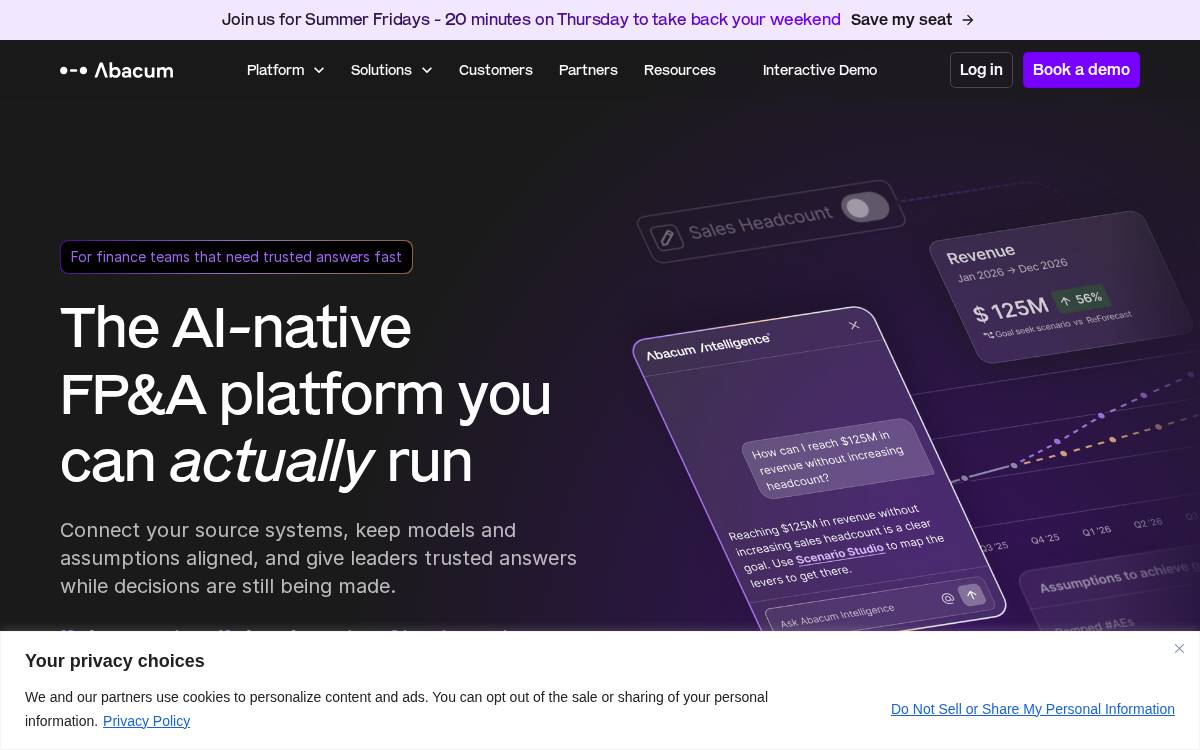
Task: Click the 'Your privacy choices' heading
Action: point(115,661)
